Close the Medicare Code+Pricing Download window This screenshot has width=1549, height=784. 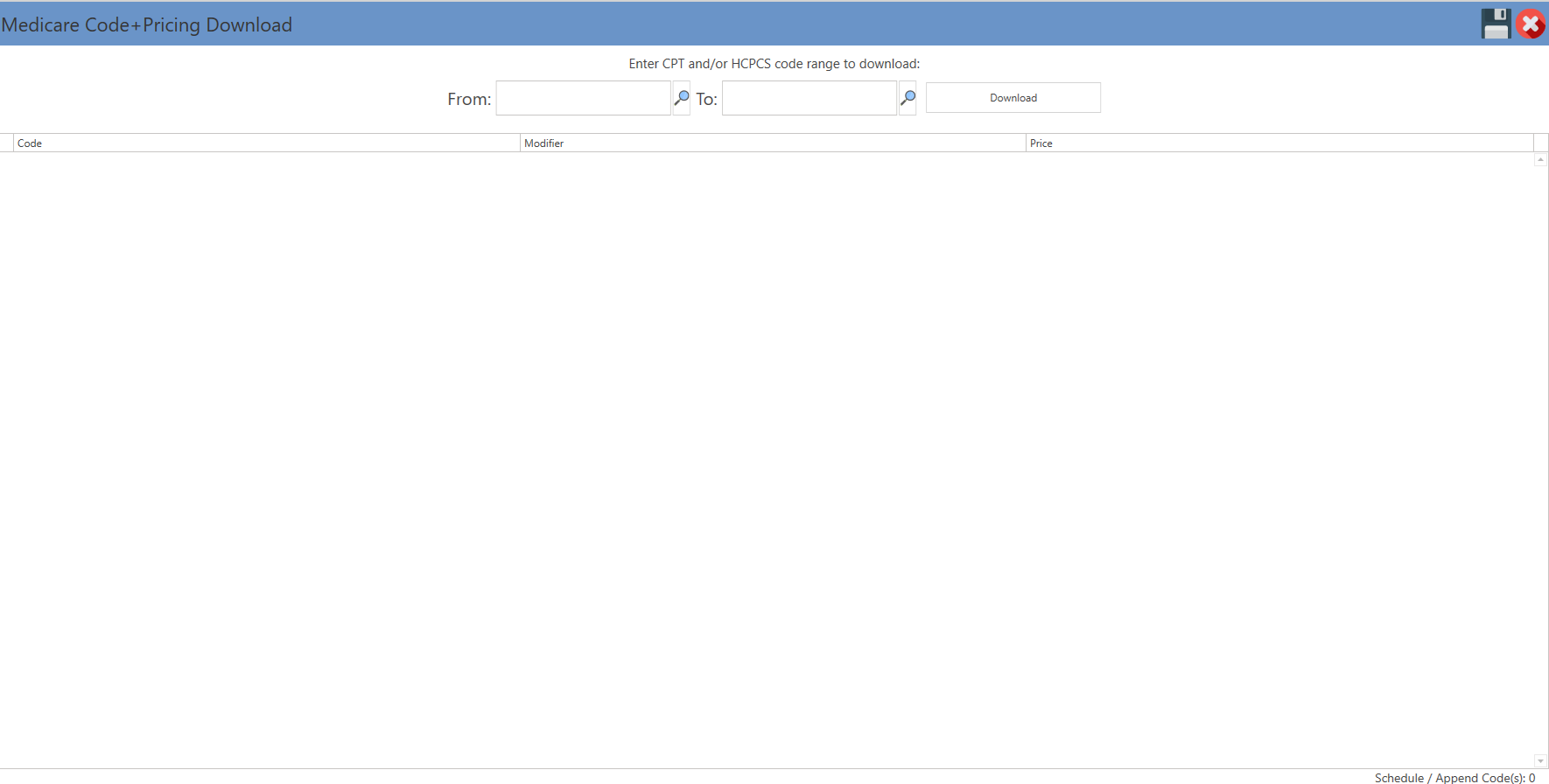(1531, 24)
